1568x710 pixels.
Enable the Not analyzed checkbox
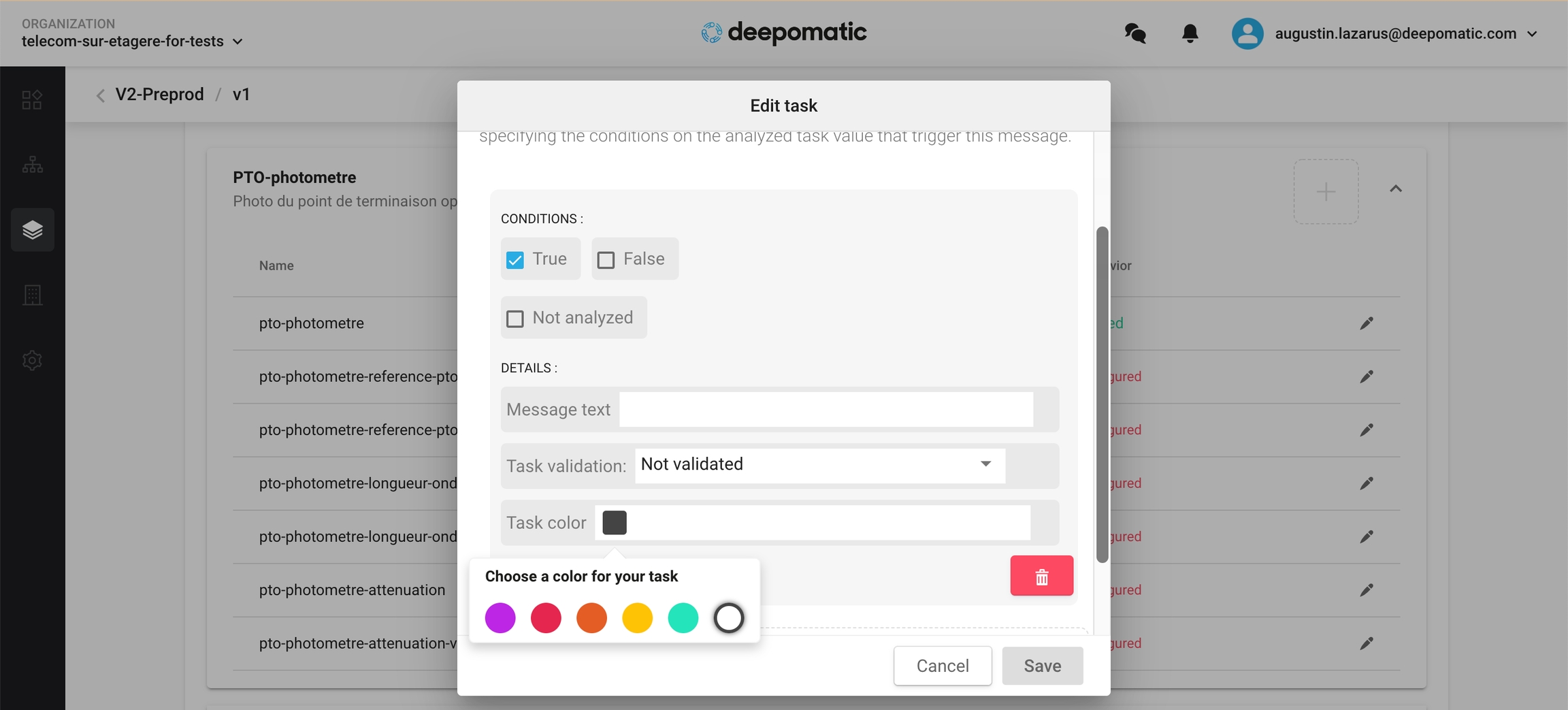pyautogui.click(x=515, y=318)
